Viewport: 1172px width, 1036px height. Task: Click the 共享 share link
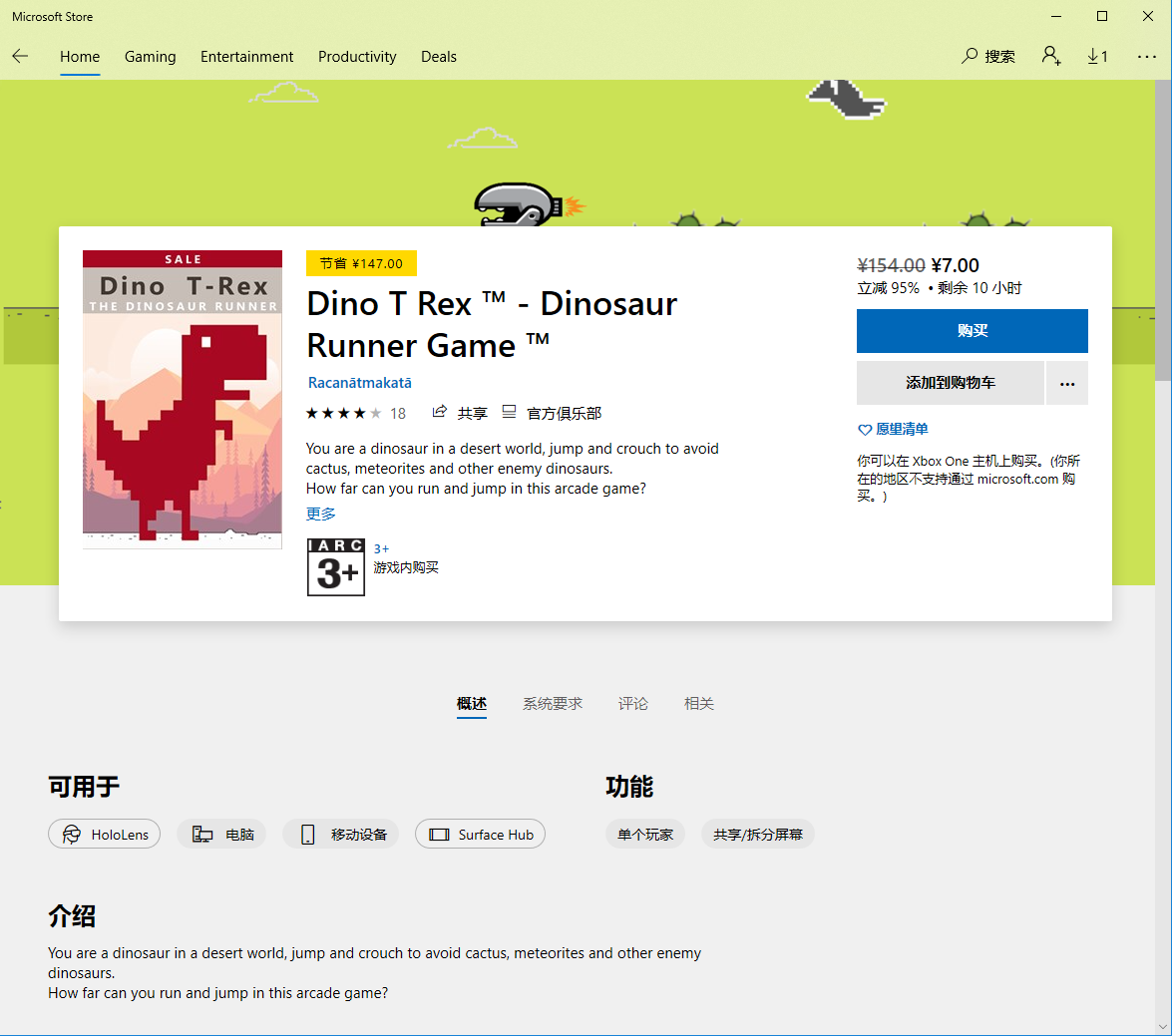pos(473,413)
